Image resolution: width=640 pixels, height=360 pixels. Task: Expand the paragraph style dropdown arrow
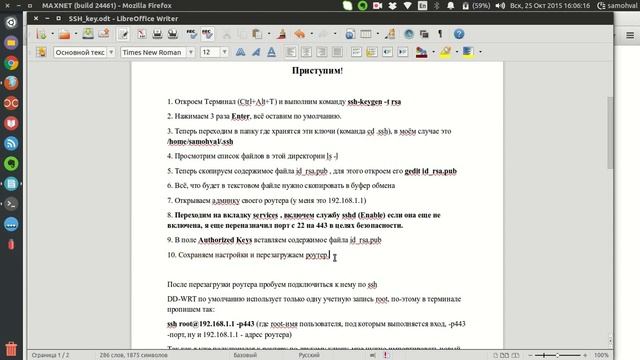point(111,52)
